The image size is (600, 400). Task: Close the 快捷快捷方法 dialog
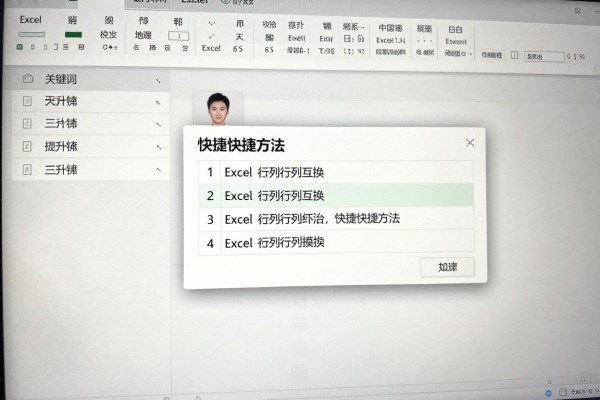tap(470, 143)
